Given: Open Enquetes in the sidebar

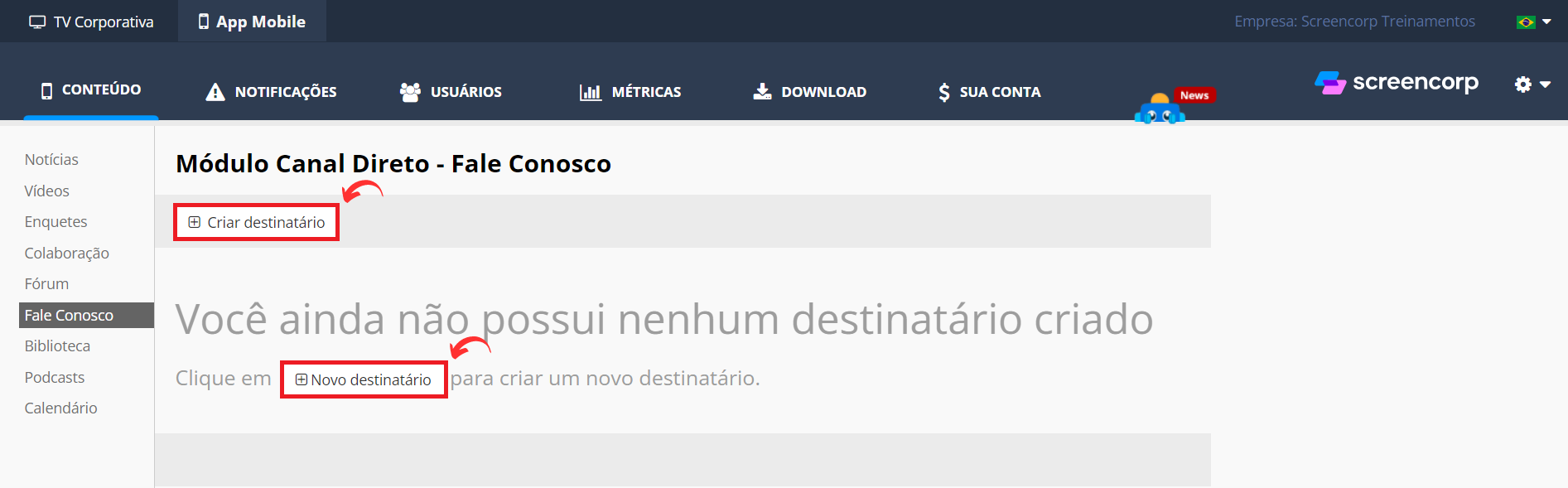Looking at the screenshot, I should pyautogui.click(x=55, y=222).
